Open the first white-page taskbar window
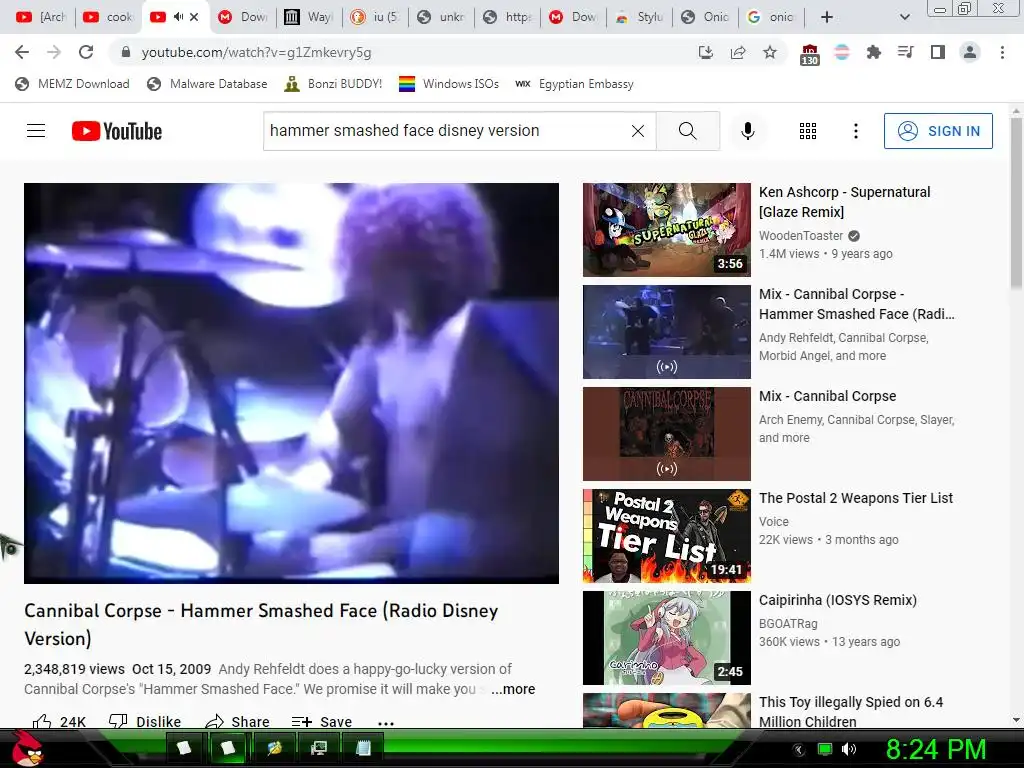 click(x=184, y=748)
